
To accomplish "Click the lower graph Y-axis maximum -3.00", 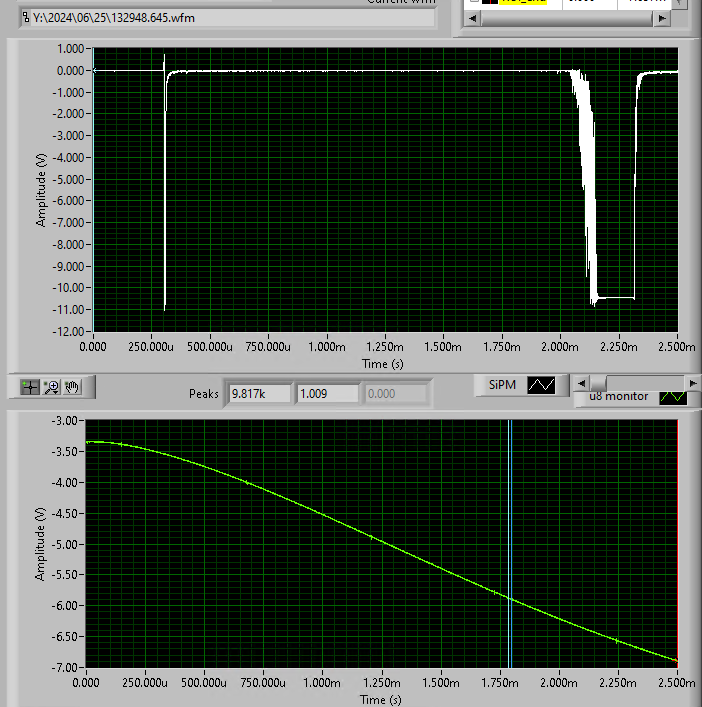I will tap(64, 421).
